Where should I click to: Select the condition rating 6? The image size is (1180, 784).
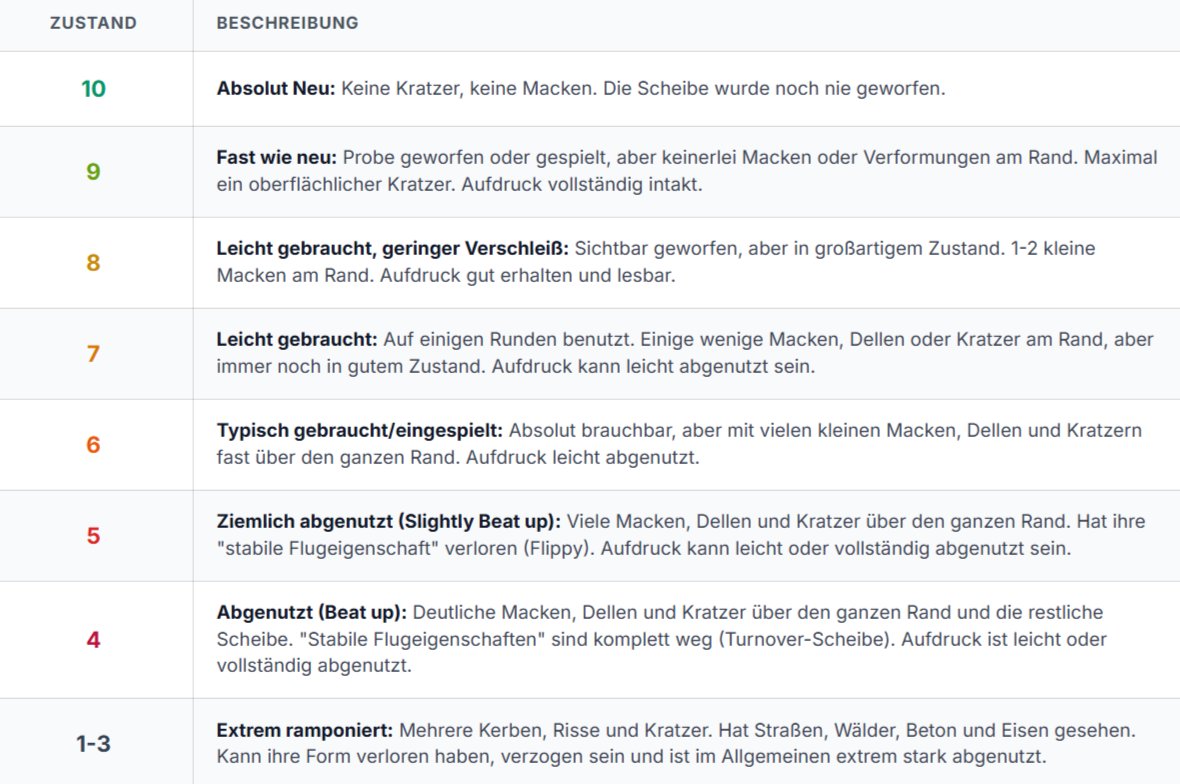pyautogui.click(x=93, y=445)
